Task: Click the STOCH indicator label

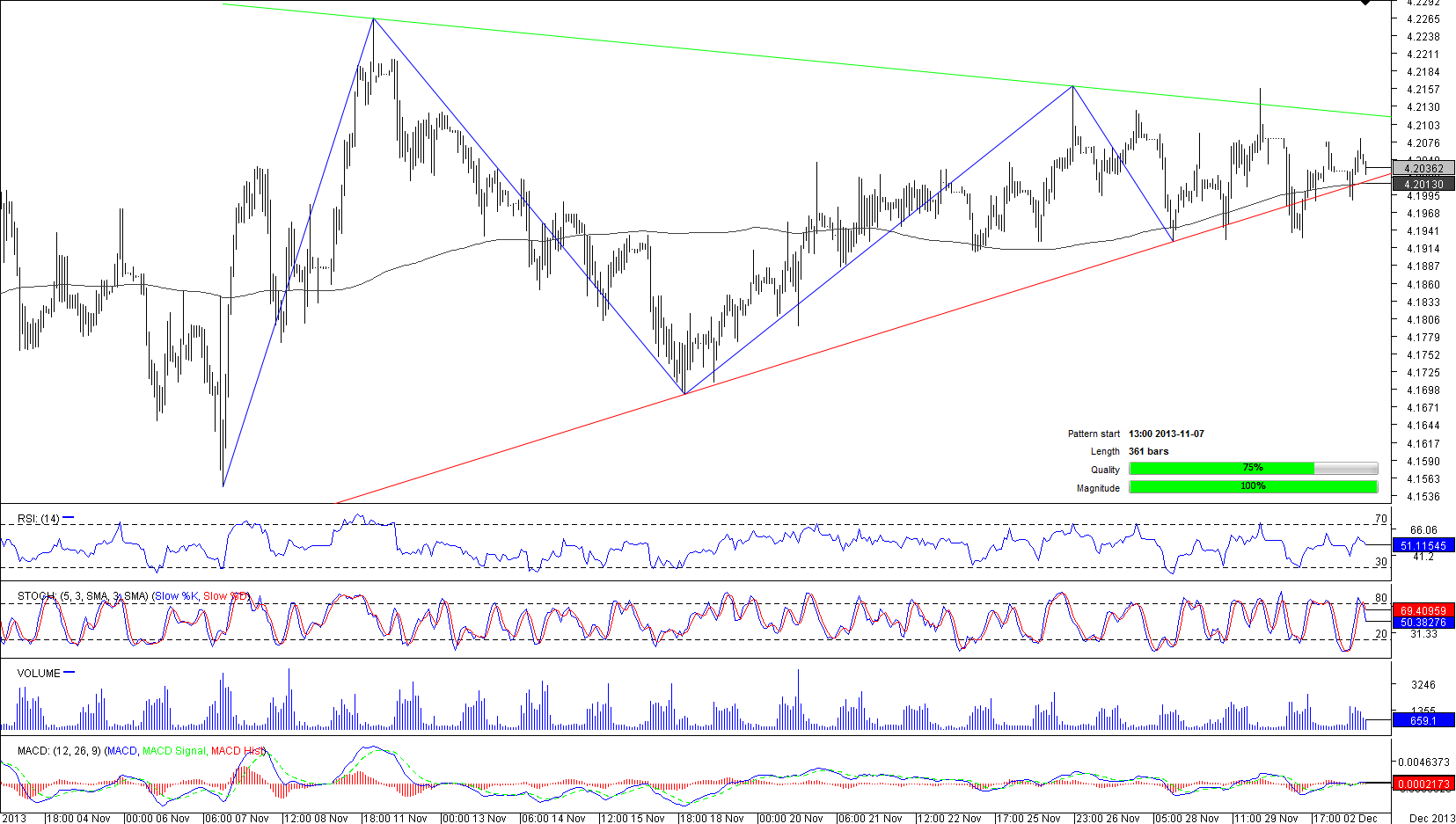Action: click(x=37, y=596)
